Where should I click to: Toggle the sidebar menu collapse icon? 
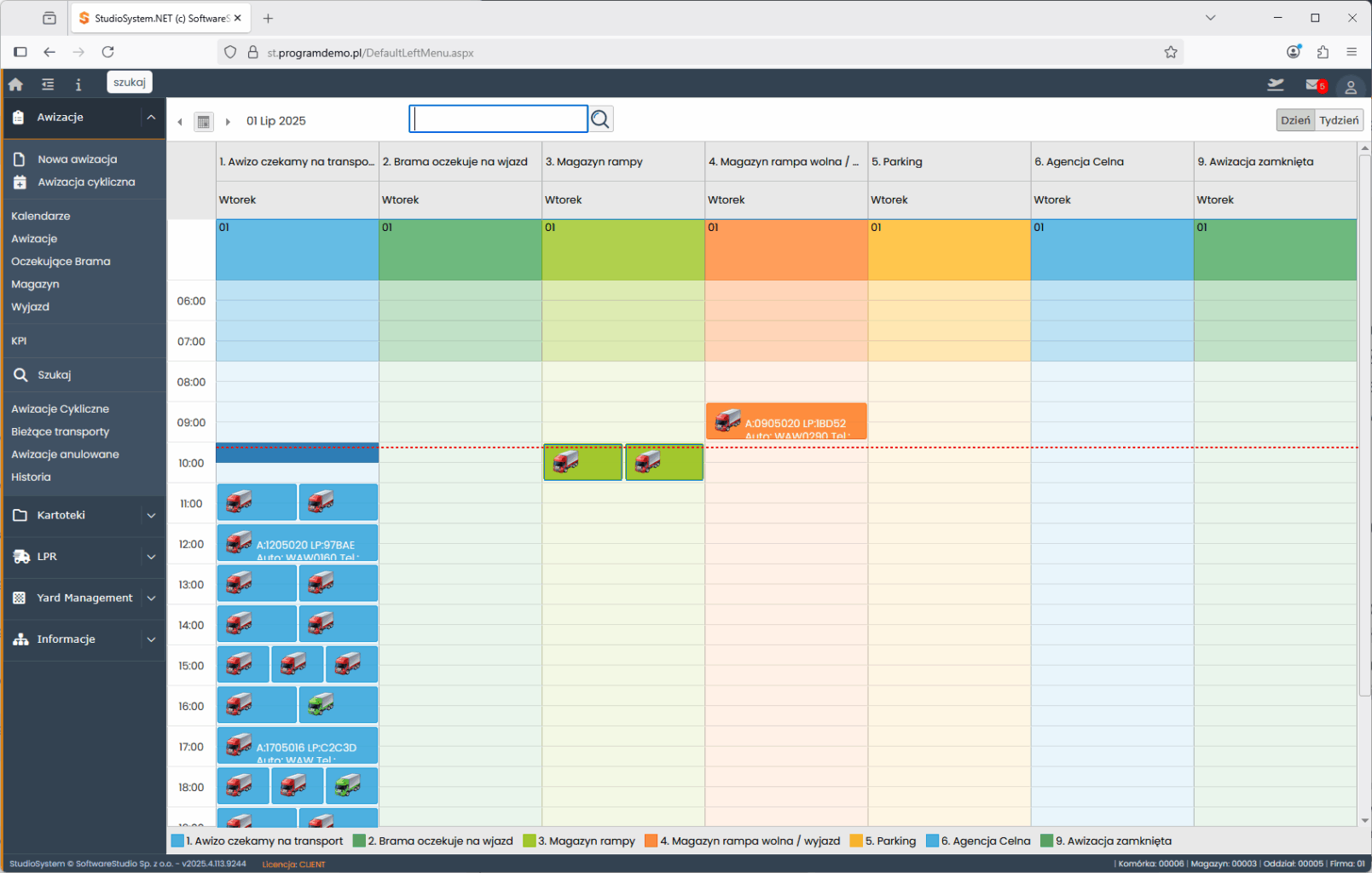tap(48, 84)
